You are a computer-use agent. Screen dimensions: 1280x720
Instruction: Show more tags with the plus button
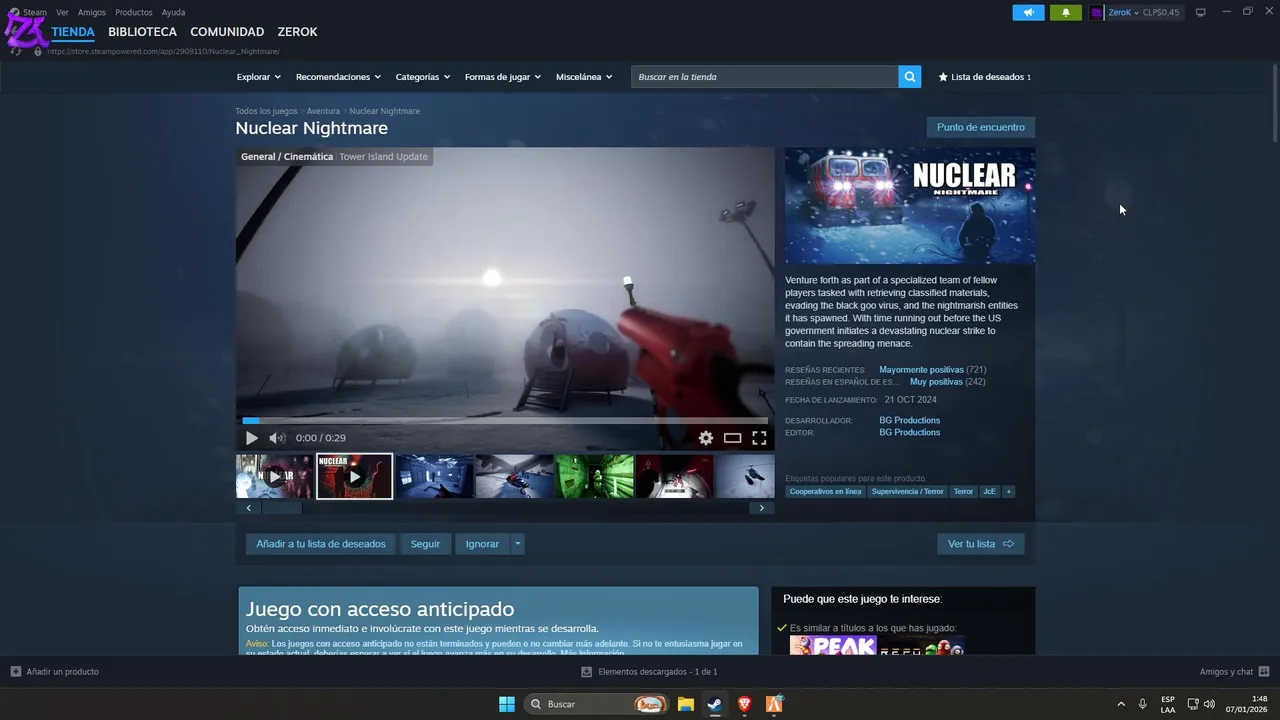[1008, 492]
